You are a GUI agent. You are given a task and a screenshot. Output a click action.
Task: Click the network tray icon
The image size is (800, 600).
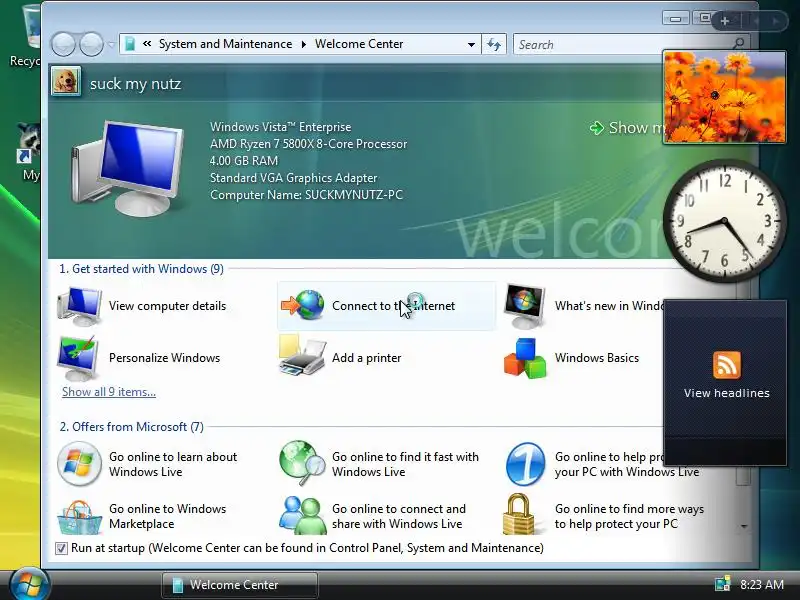click(x=722, y=584)
